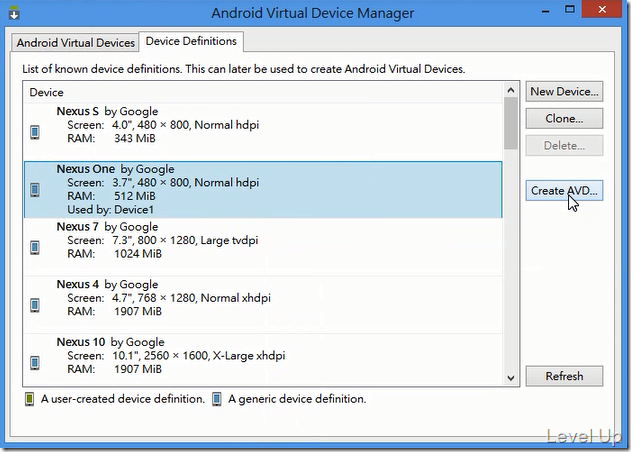
Task: Click the '512 MiB' RAM value
Action: (x=134, y=196)
